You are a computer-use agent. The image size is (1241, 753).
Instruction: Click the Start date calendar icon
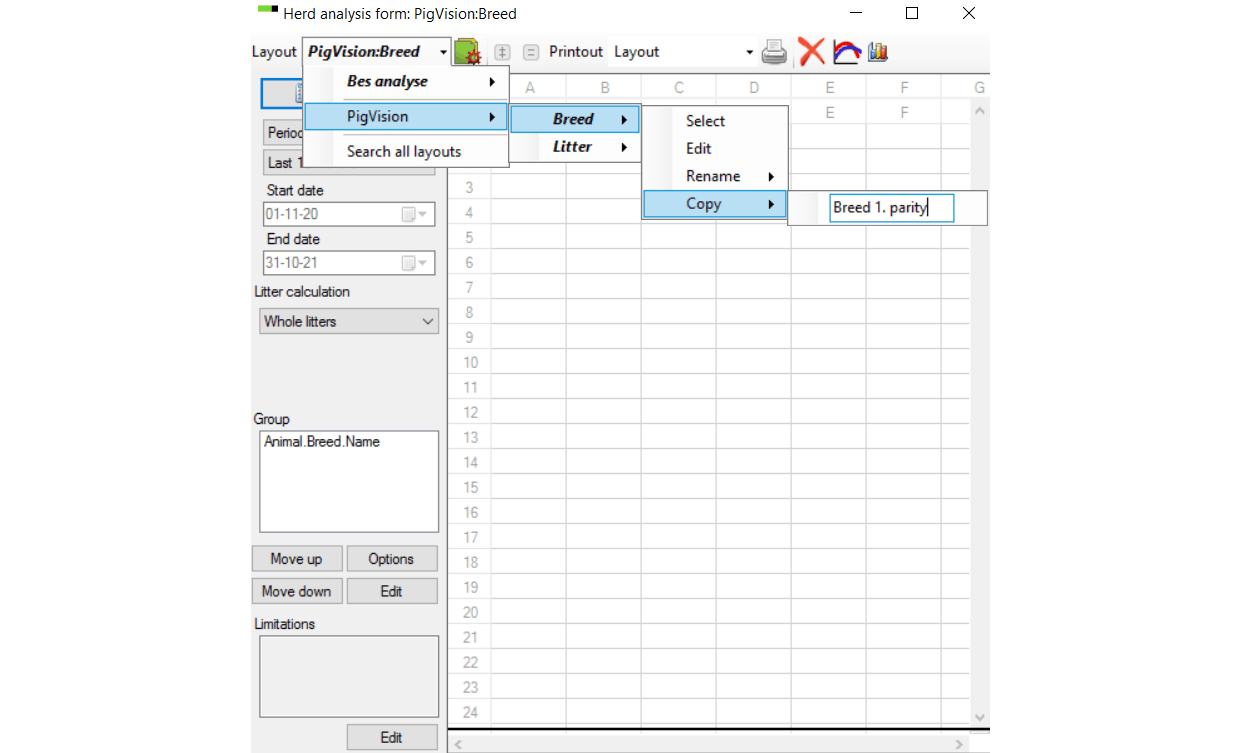pos(408,214)
